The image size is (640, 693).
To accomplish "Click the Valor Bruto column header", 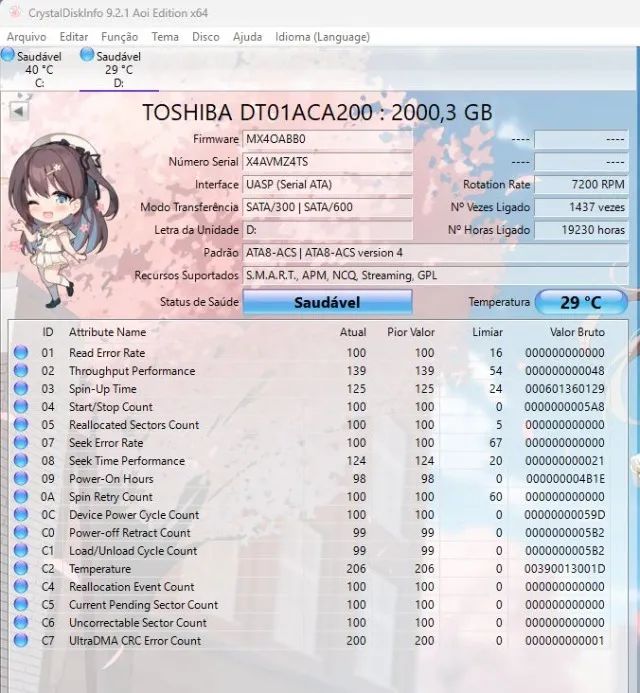I will pos(577,332).
